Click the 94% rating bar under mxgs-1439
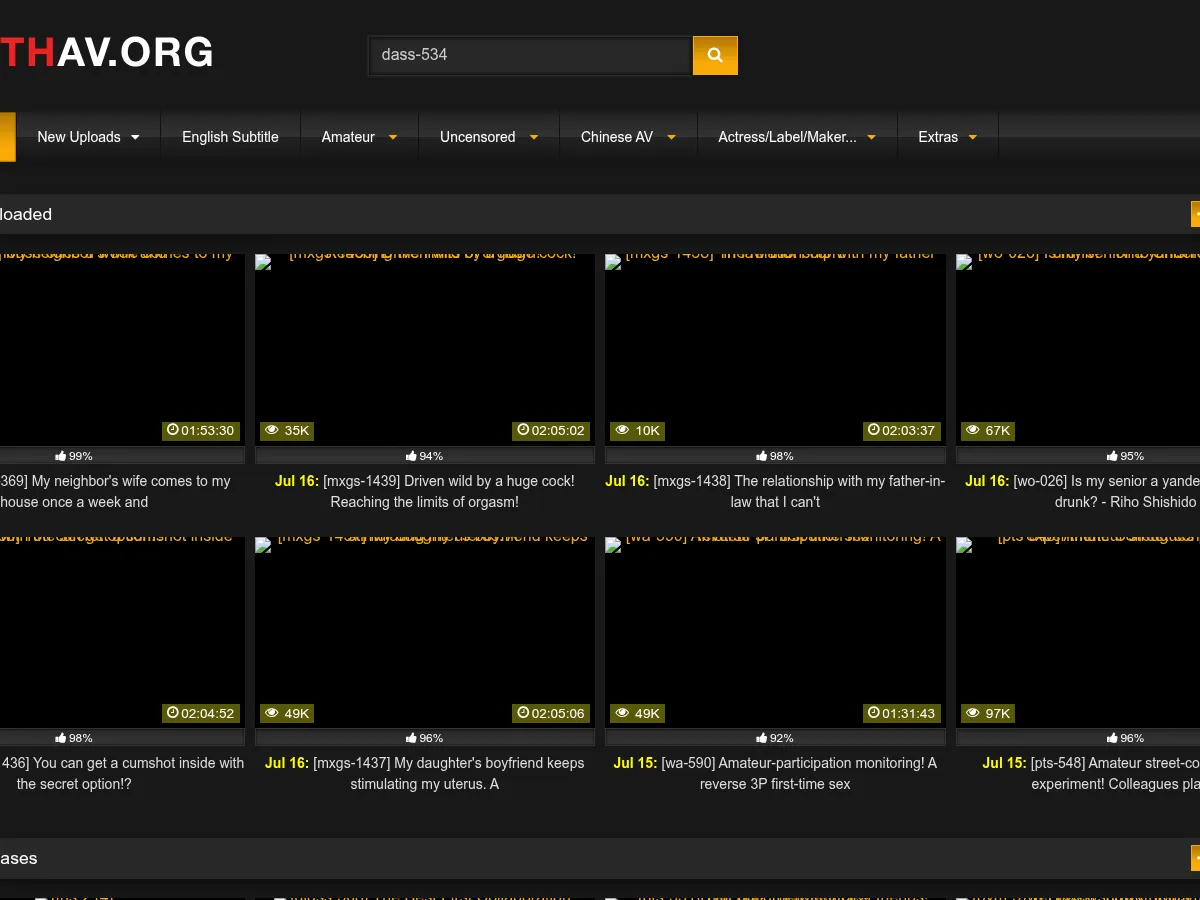This screenshot has width=1200, height=900. (425, 456)
